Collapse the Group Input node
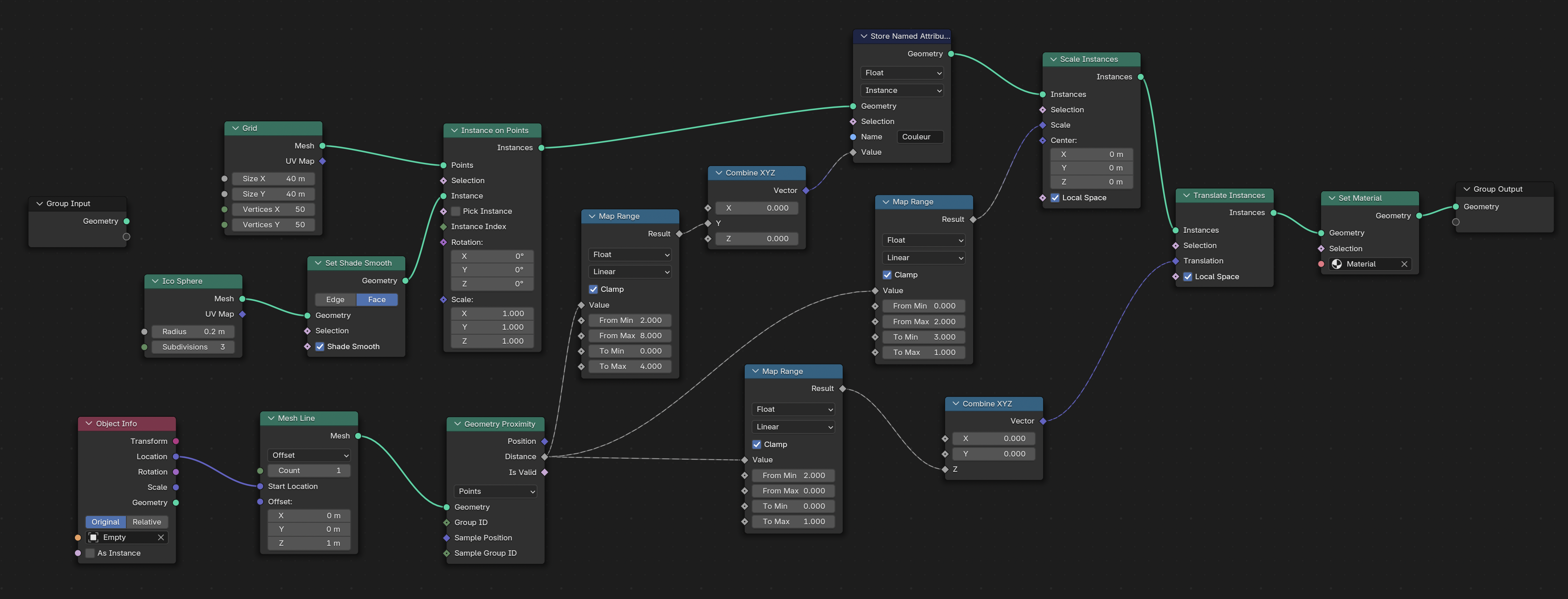This screenshot has width=1568, height=599. point(40,204)
